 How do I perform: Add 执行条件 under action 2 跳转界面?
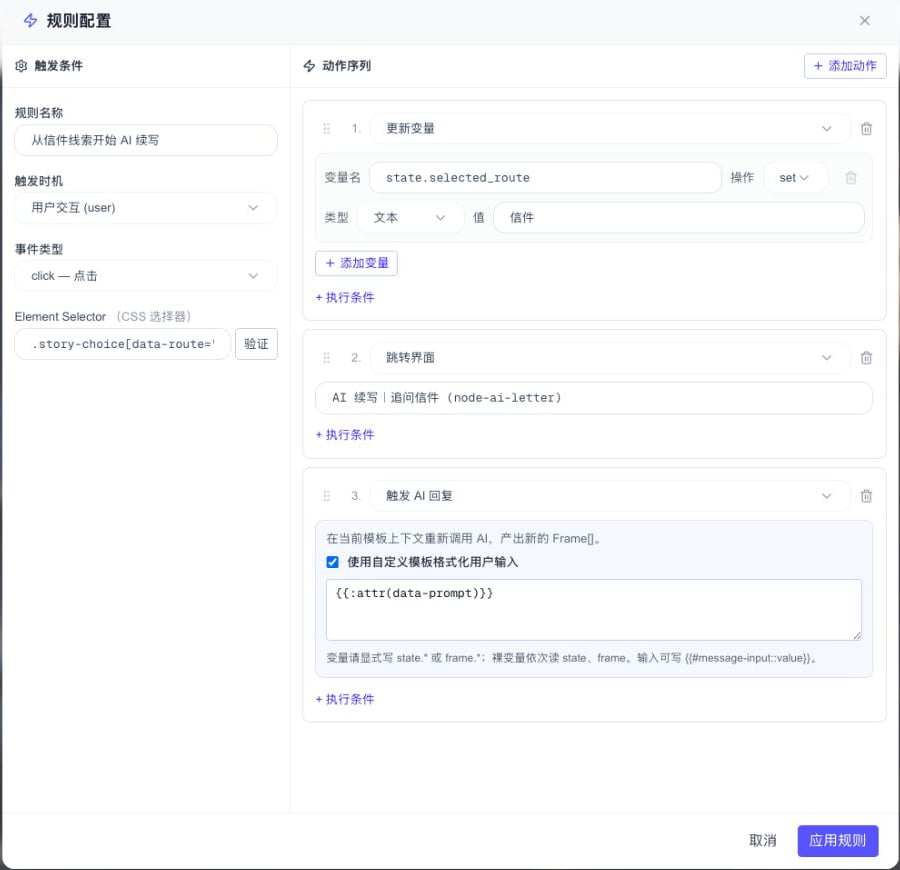tap(345, 435)
